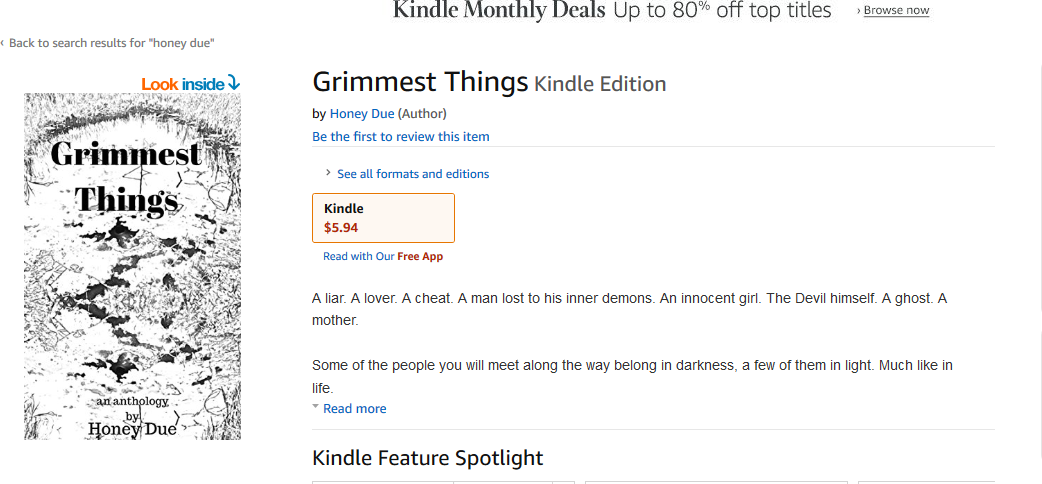Open Browse now for Kindle deals
The height and width of the screenshot is (484, 1042).
896,10
